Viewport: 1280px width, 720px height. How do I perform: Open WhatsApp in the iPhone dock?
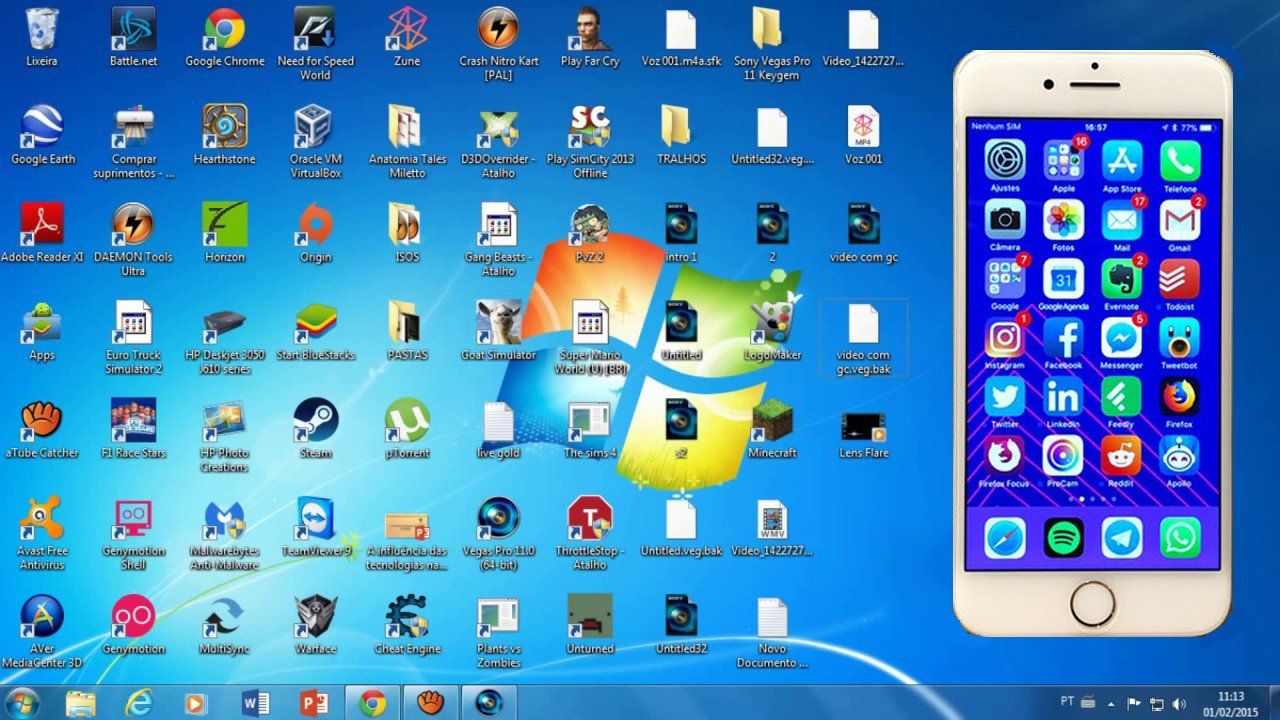[1180, 538]
